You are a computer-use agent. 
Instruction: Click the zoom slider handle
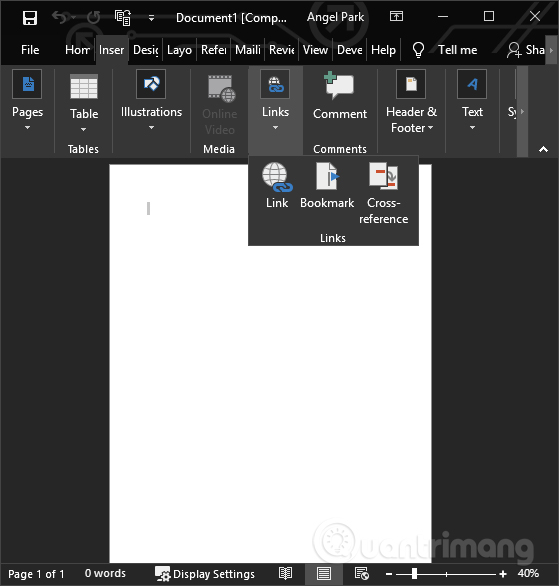click(x=414, y=574)
